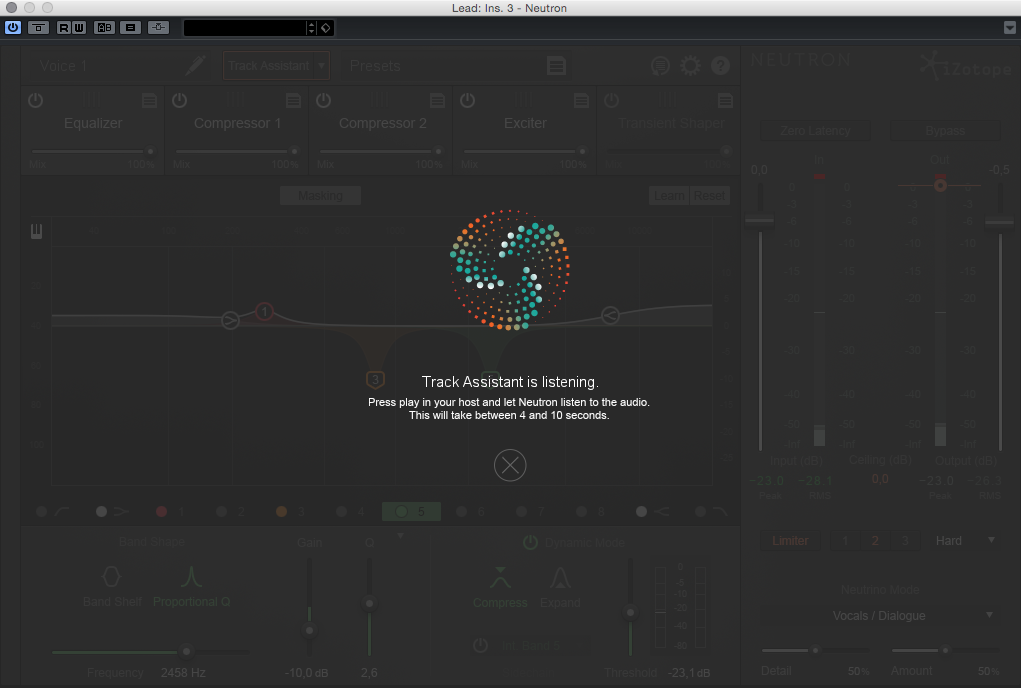Select the Compress mode icon
1021x688 pixels.
coord(499,577)
